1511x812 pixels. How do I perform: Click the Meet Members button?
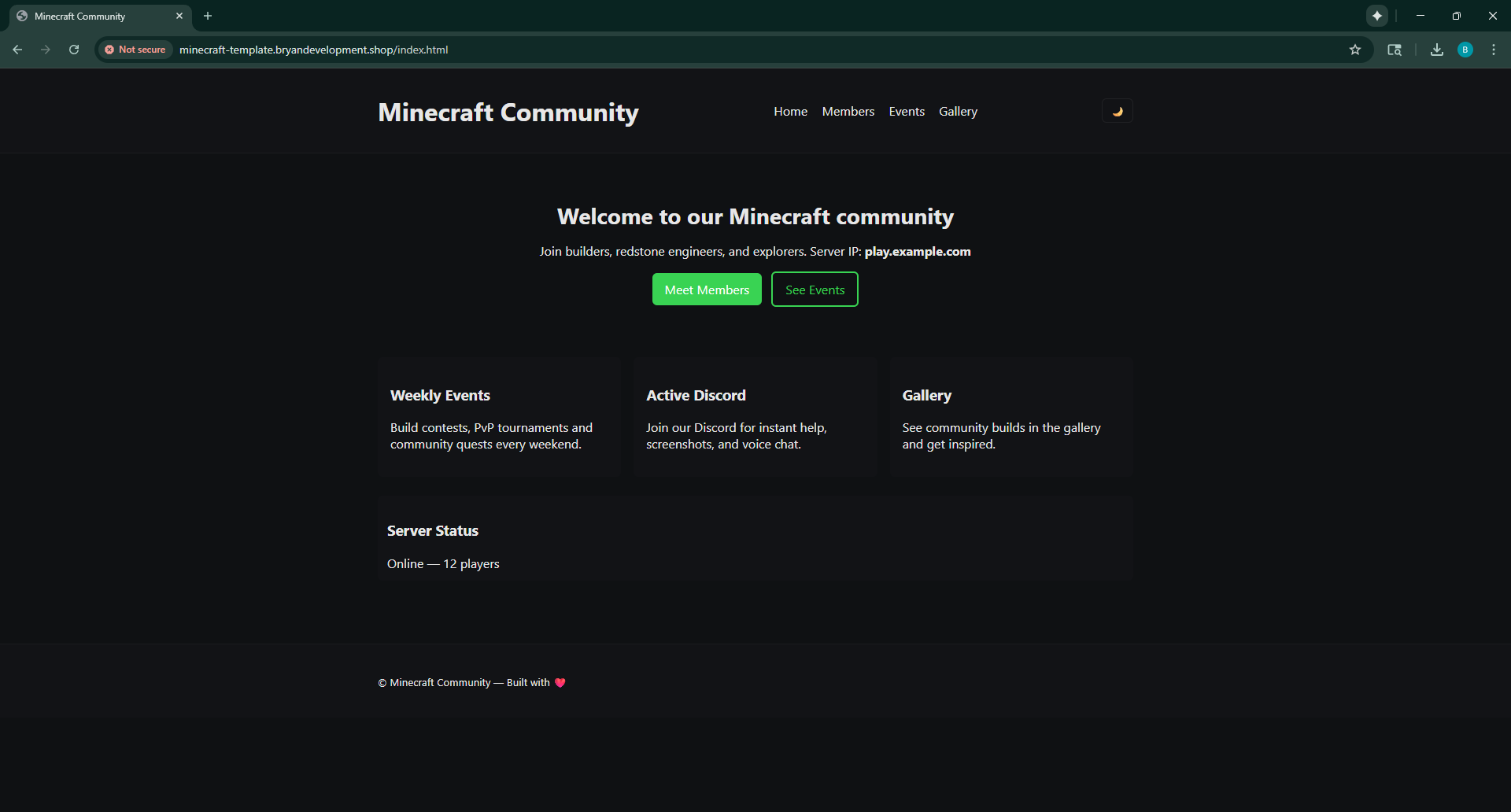[707, 290]
